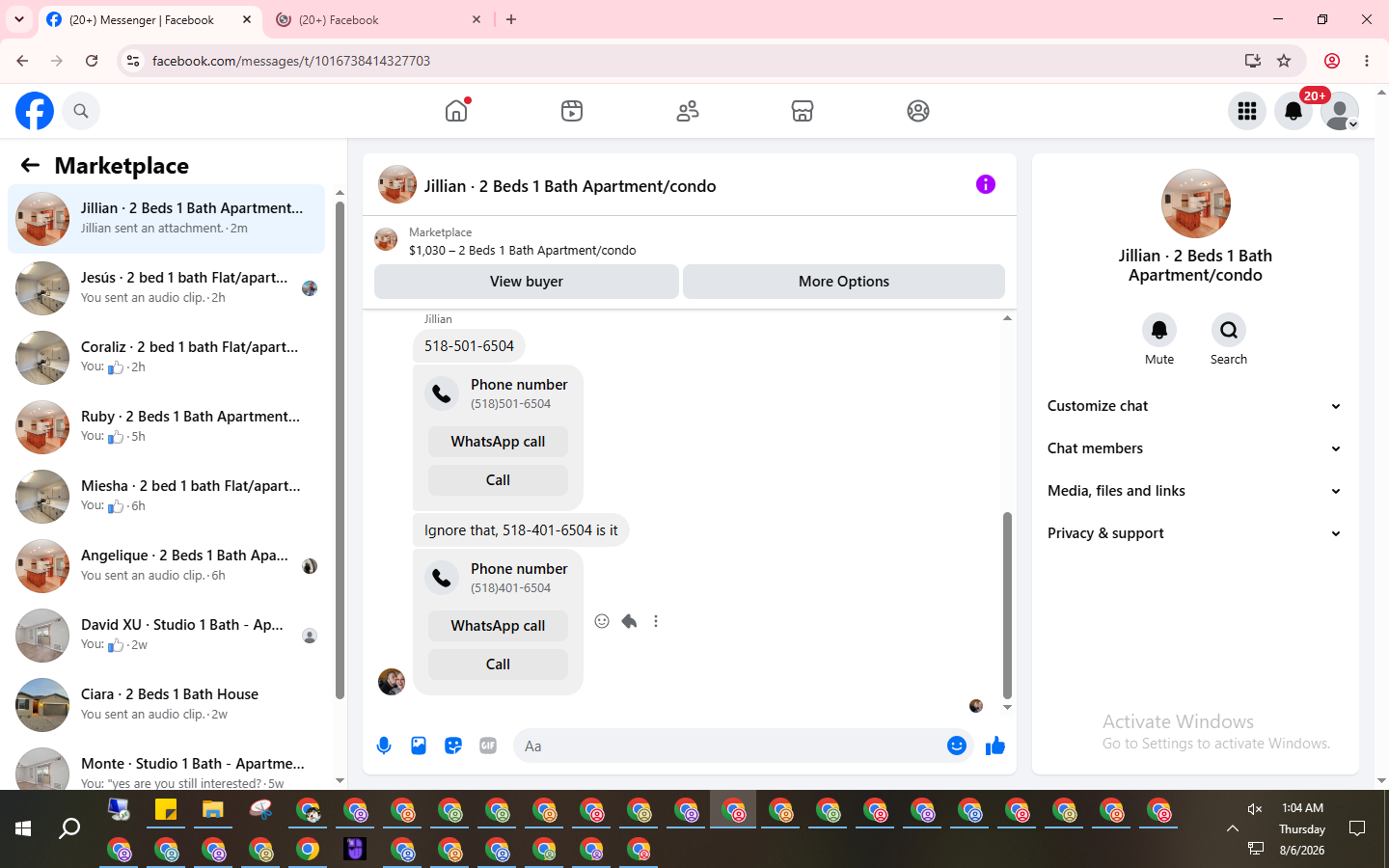Screen dimensions: 1389x868
Task: Open the Marketplace storefront icon
Action: (x=803, y=111)
